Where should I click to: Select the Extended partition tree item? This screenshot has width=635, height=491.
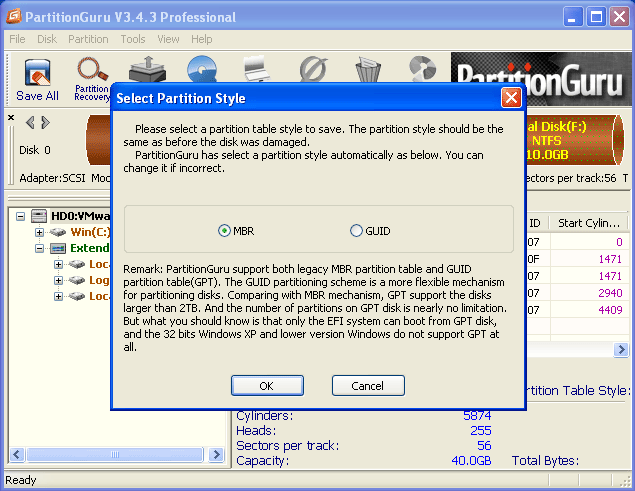pyautogui.click(x=90, y=248)
